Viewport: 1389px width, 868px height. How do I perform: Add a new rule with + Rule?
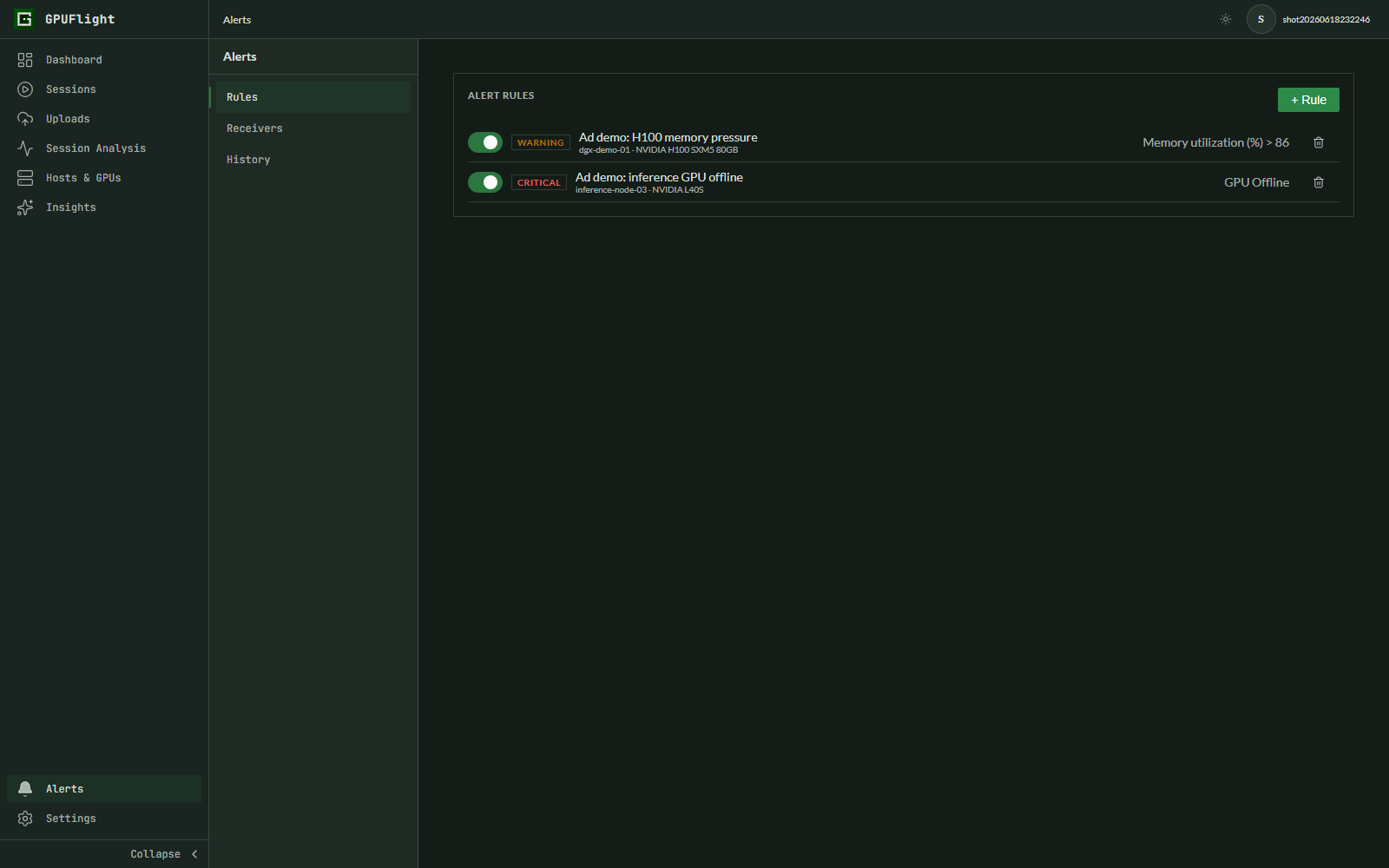(x=1308, y=100)
